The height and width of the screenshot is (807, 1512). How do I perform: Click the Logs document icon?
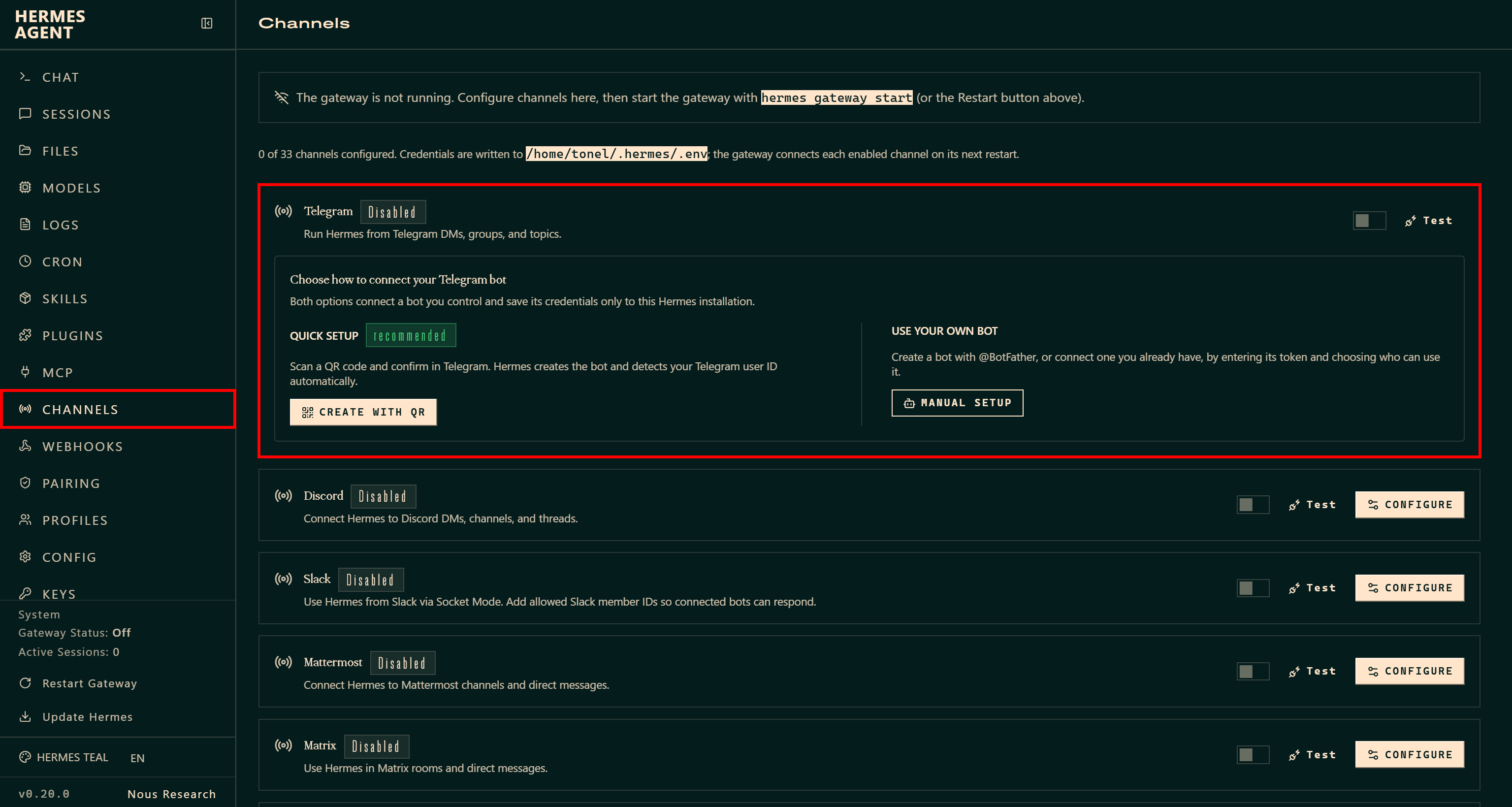(25, 225)
